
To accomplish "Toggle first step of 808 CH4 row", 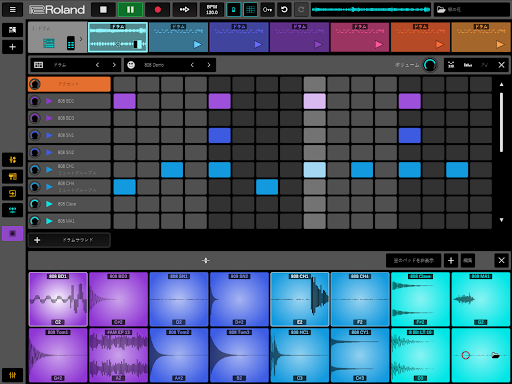I will 124,187.
